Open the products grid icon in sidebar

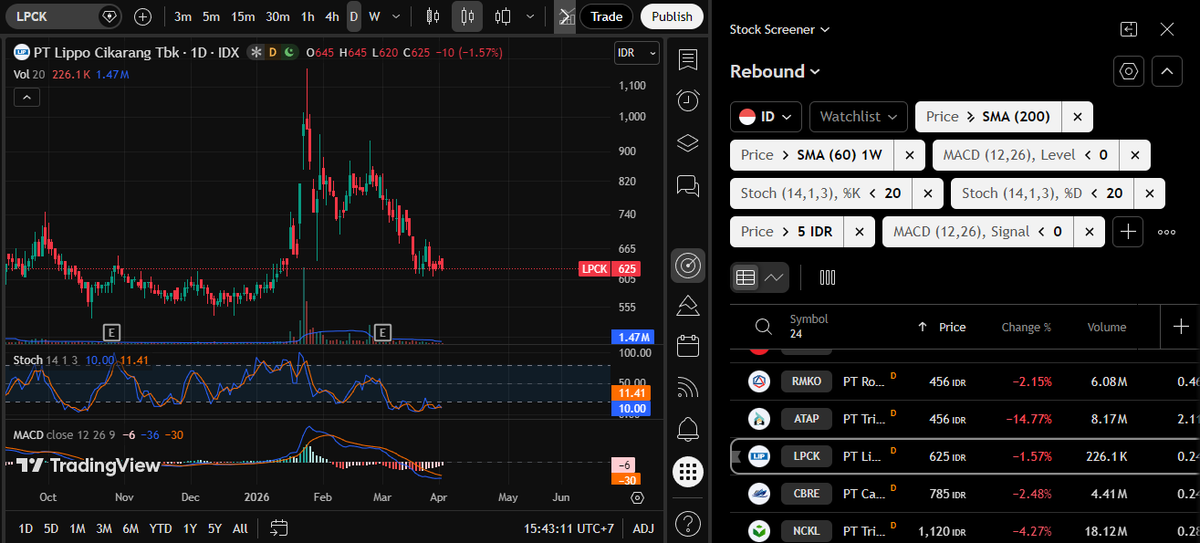[x=688, y=471]
